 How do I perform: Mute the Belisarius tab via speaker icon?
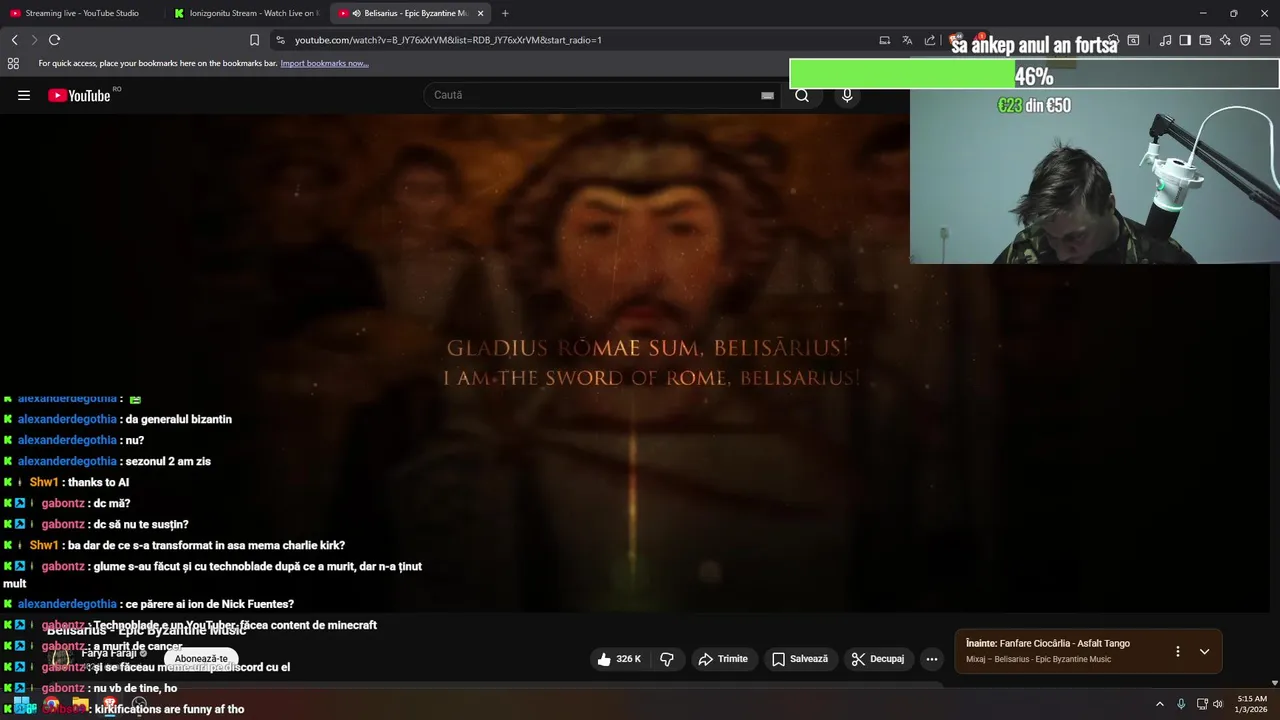coord(357,13)
